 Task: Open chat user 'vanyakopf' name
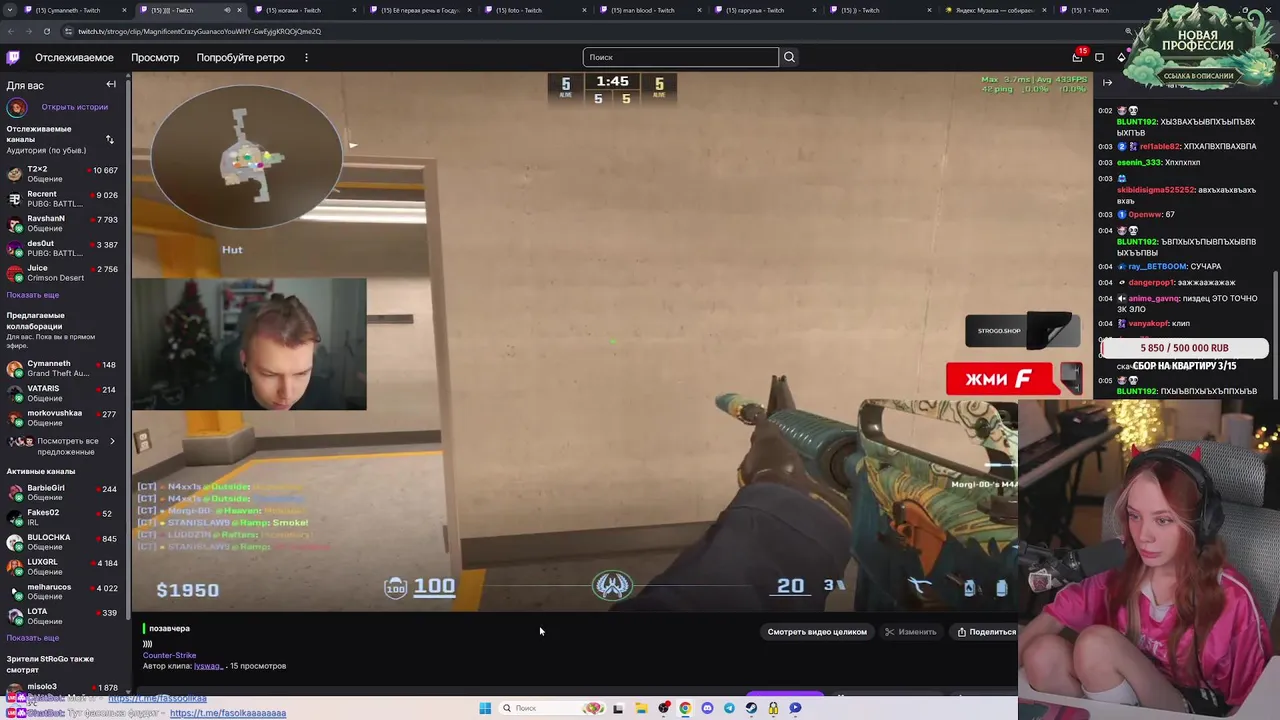pyautogui.click(x=1148, y=324)
